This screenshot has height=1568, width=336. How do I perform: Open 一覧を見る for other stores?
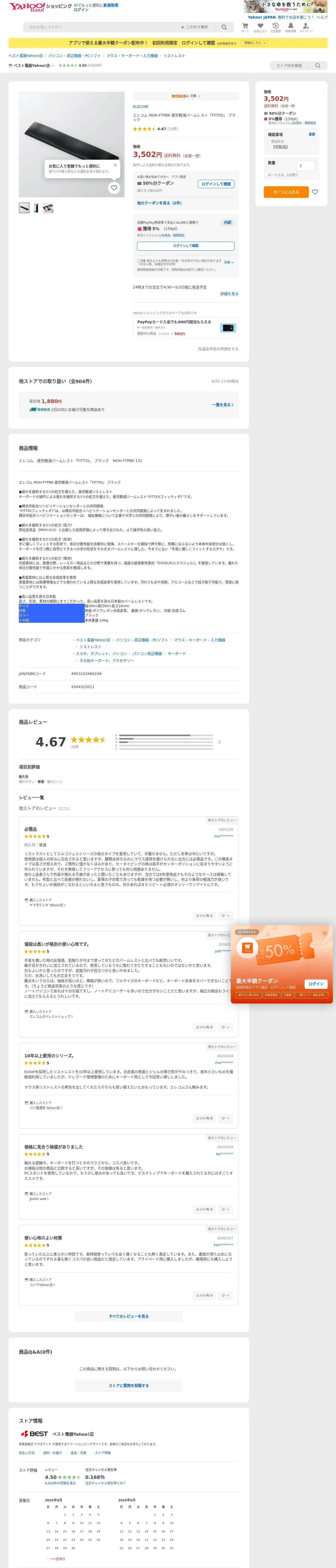[x=223, y=405]
